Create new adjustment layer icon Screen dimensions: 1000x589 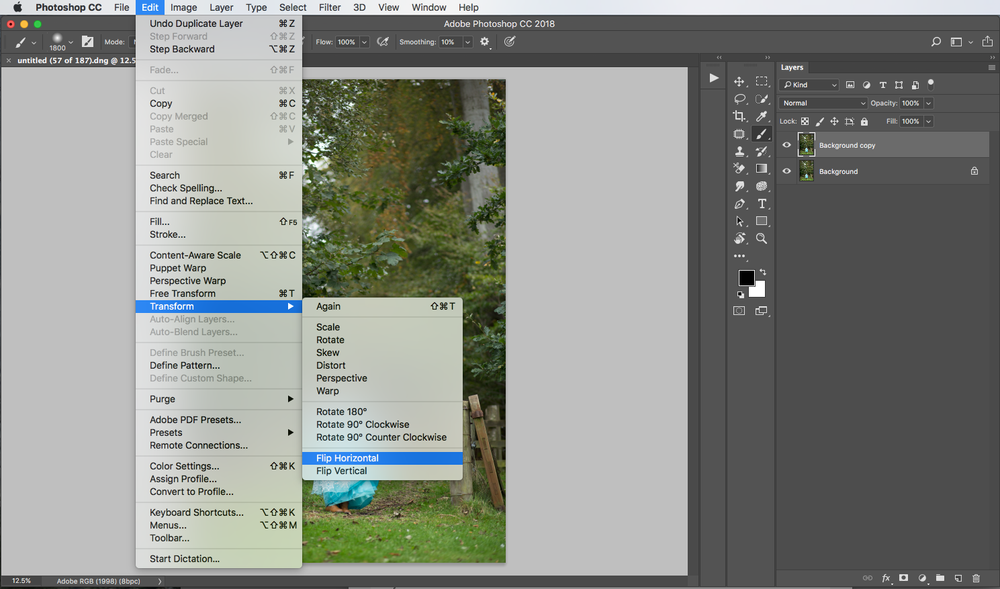[922, 578]
